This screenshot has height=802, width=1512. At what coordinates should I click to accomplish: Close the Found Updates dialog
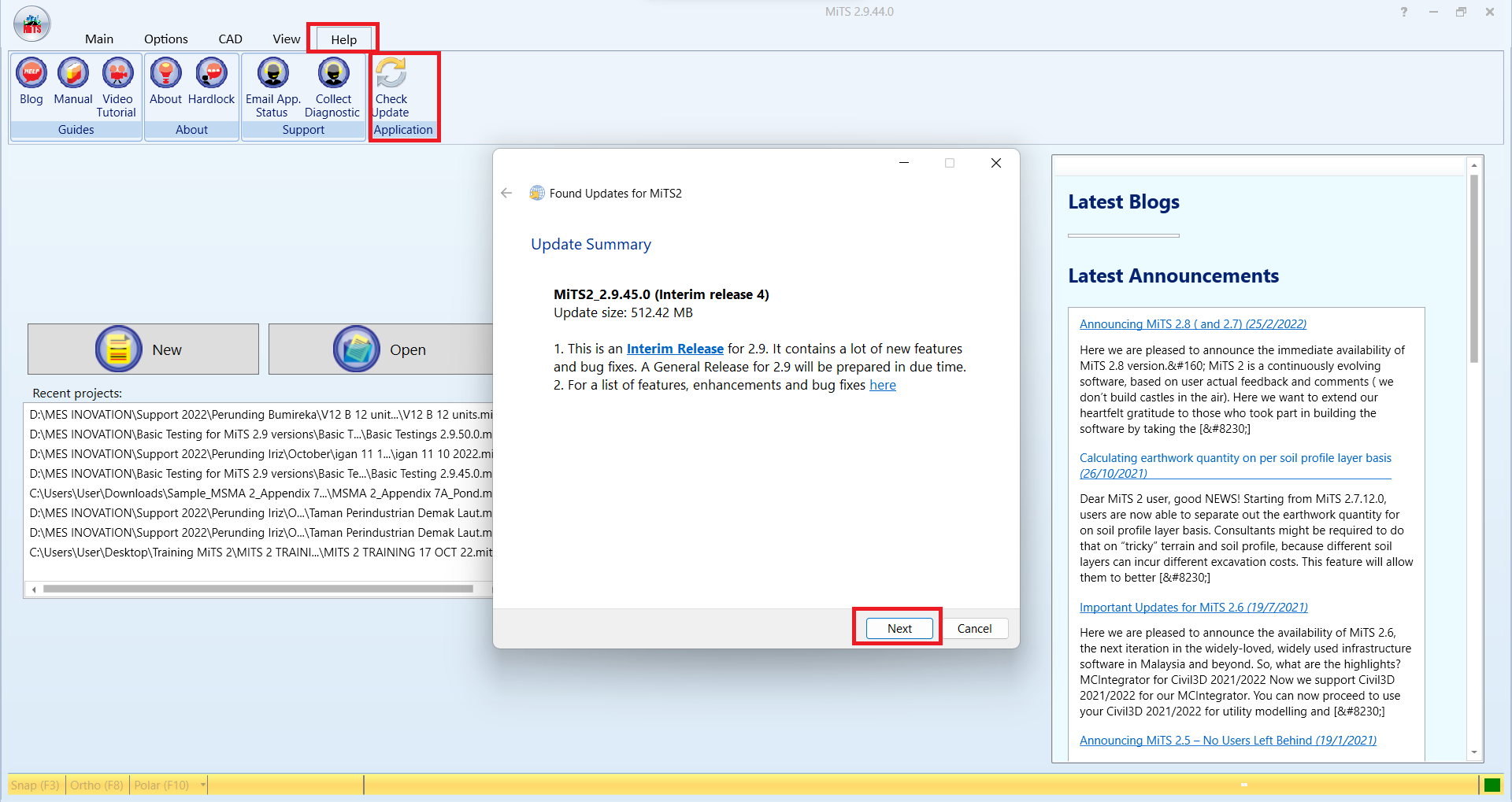pyautogui.click(x=995, y=163)
